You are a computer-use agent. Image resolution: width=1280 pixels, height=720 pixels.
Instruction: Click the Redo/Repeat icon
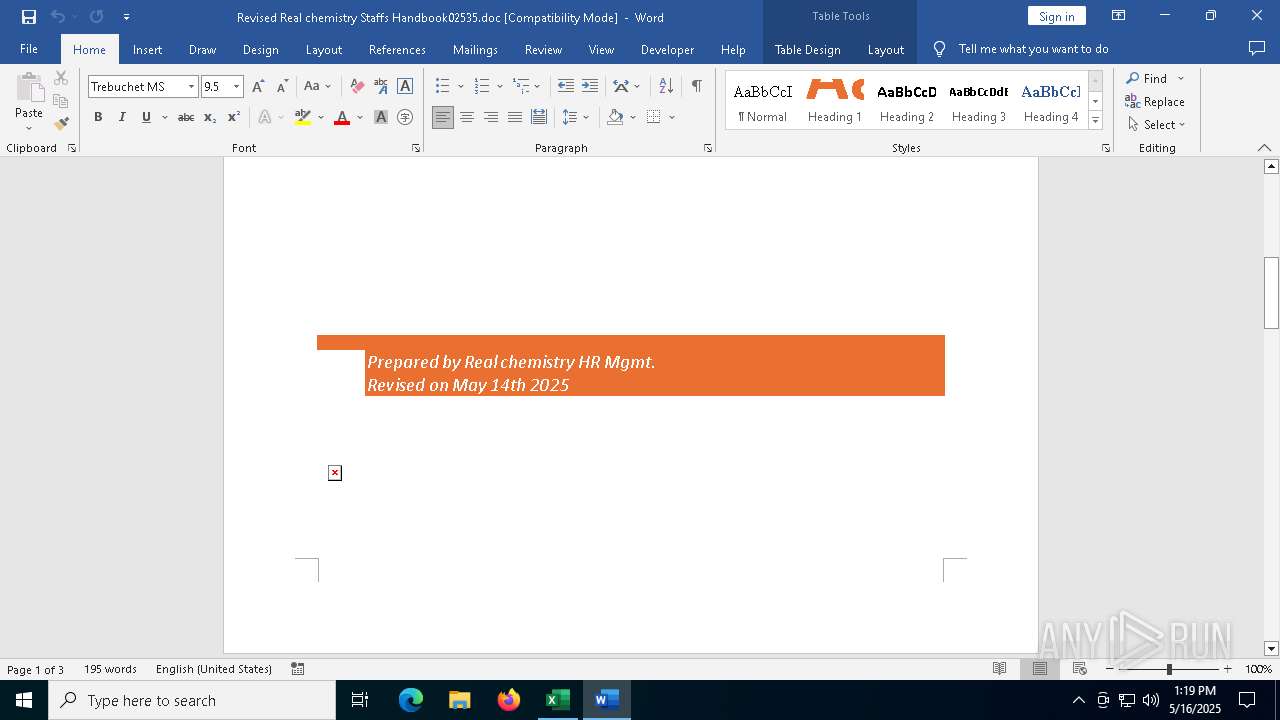coord(96,17)
